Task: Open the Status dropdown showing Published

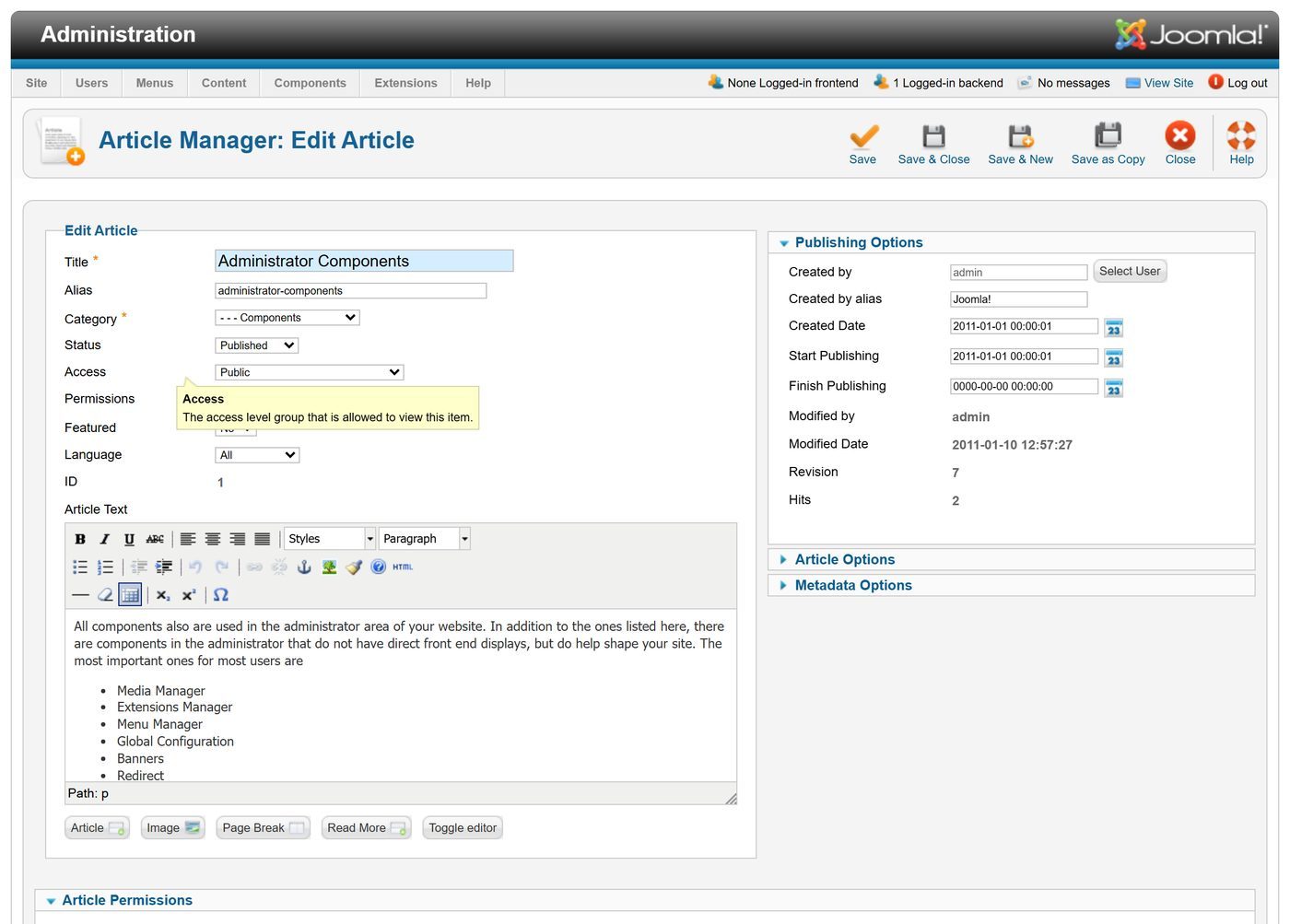Action: (x=257, y=345)
